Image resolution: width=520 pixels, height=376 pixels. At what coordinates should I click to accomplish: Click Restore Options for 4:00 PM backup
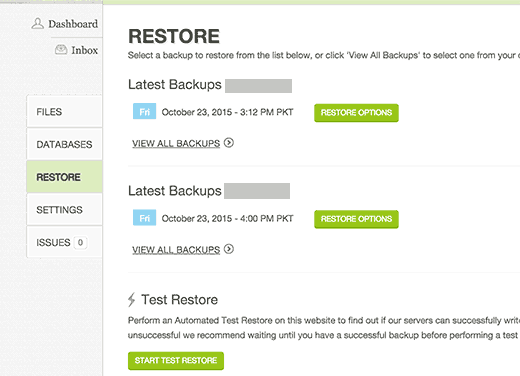click(x=356, y=219)
